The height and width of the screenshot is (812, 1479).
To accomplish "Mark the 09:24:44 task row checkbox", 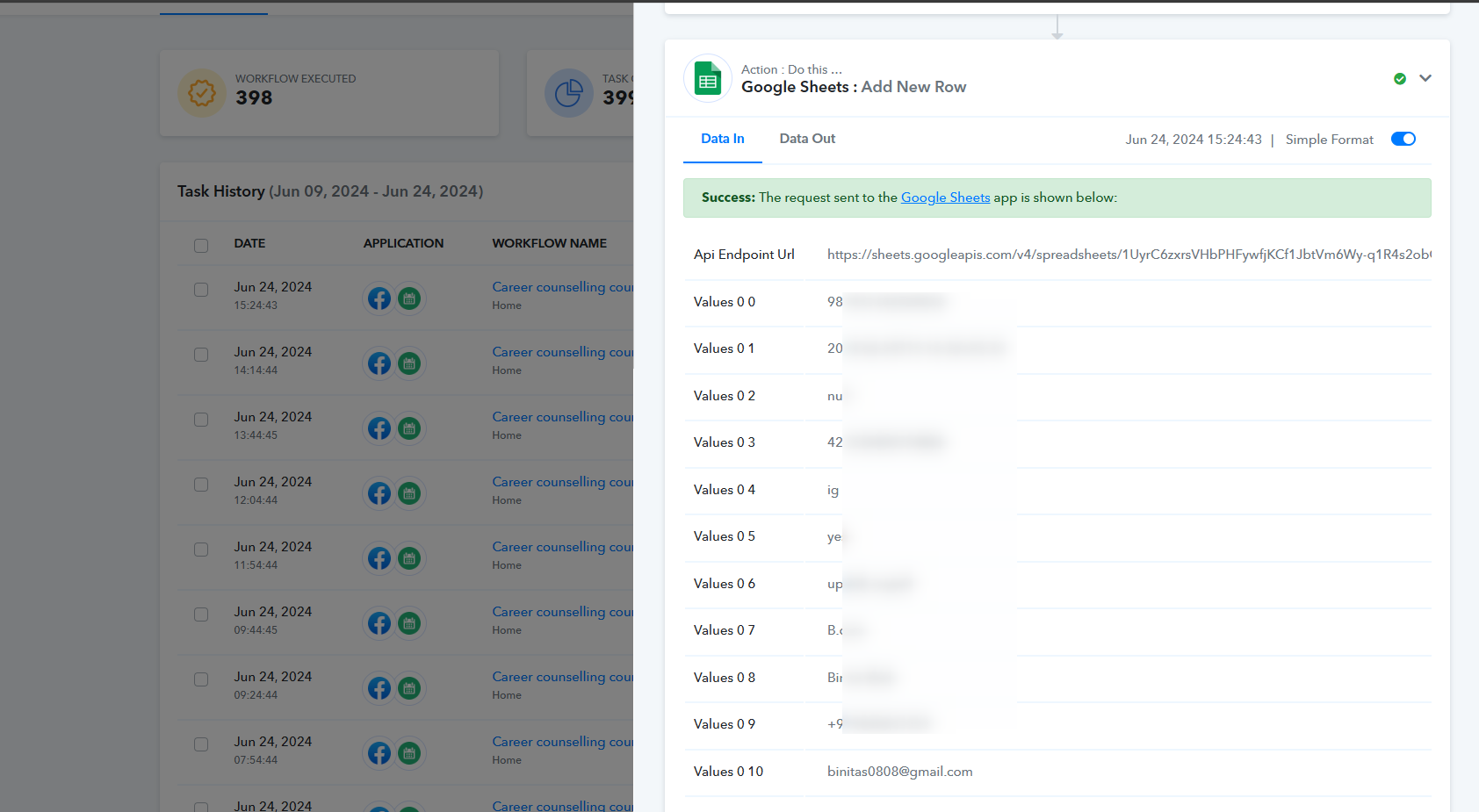I will pos(201,679).
